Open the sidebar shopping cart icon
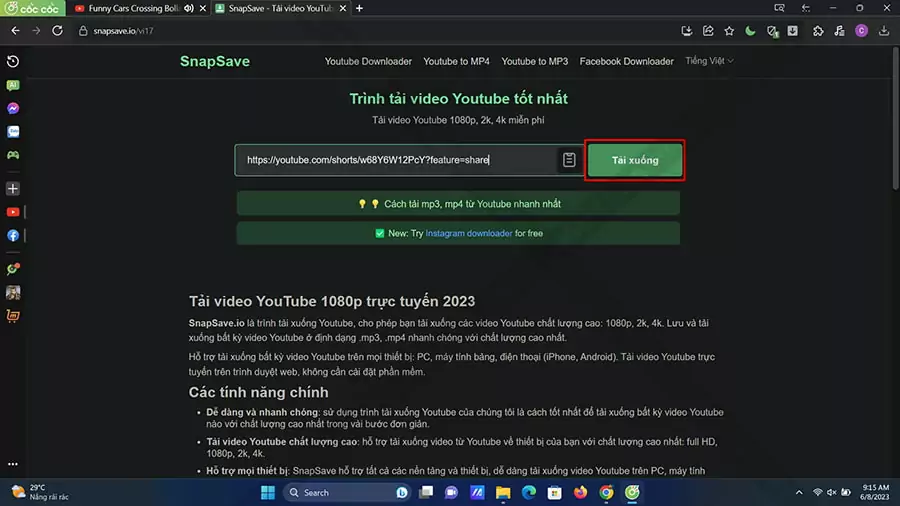The height and width of the screenshot is (506, 900). coord(13,316)
